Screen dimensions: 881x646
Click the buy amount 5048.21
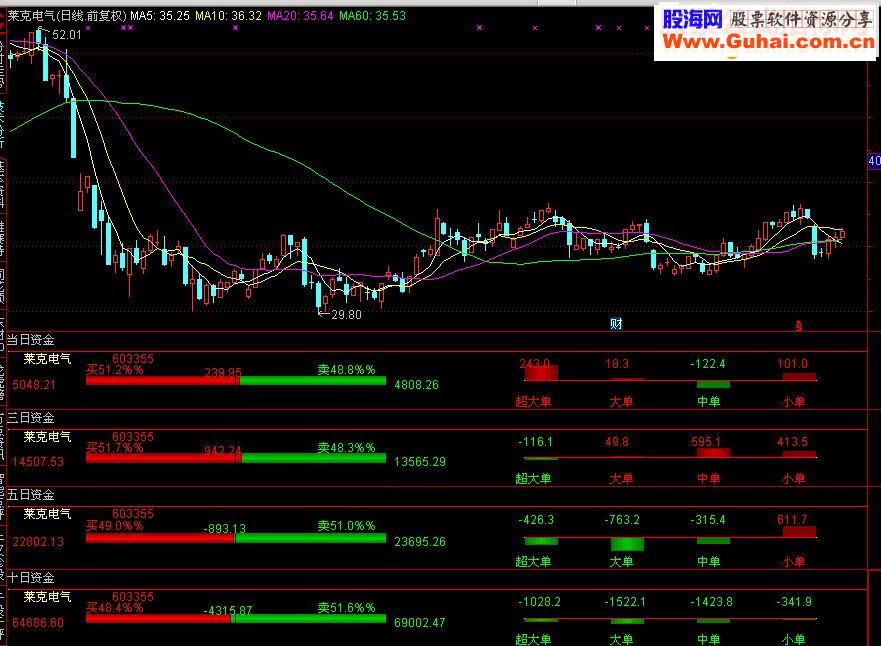[34, 385]
